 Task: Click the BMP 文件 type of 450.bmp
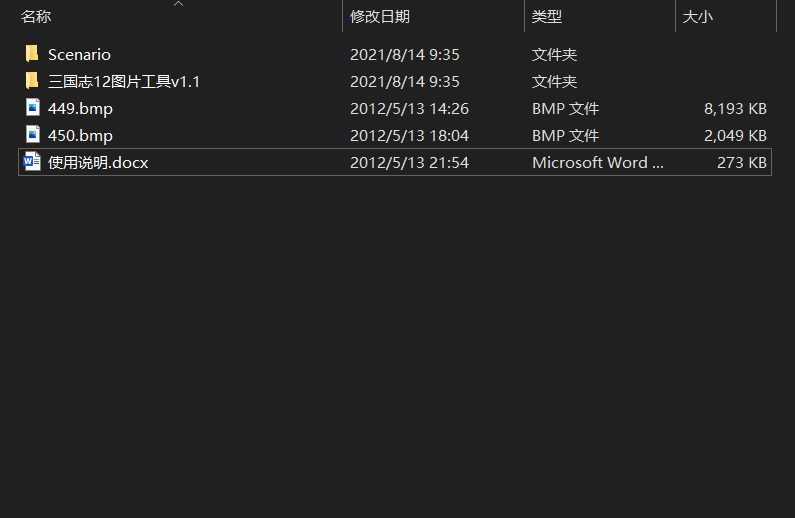(565, 135)
